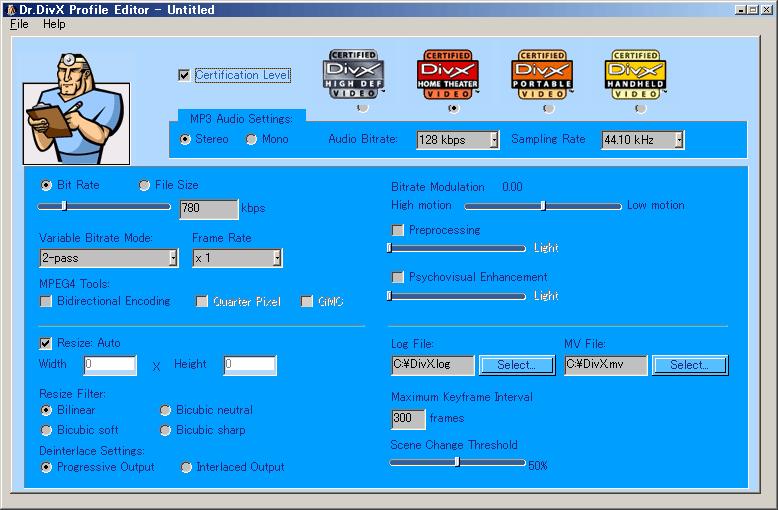Choose Stereo audio mode

[185, 139]
